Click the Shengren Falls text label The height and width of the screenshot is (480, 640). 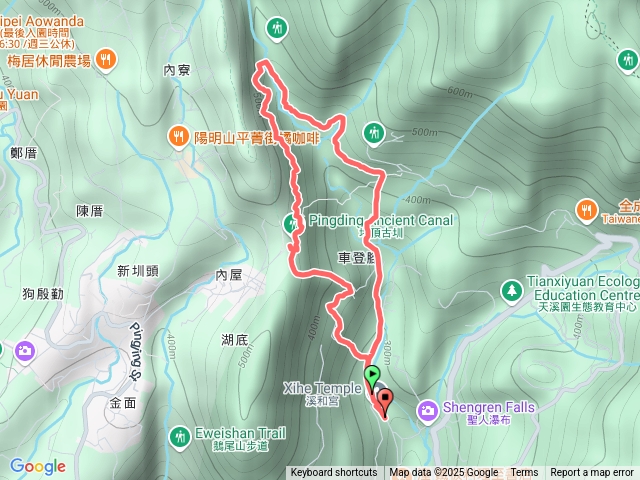coord(489,407)
